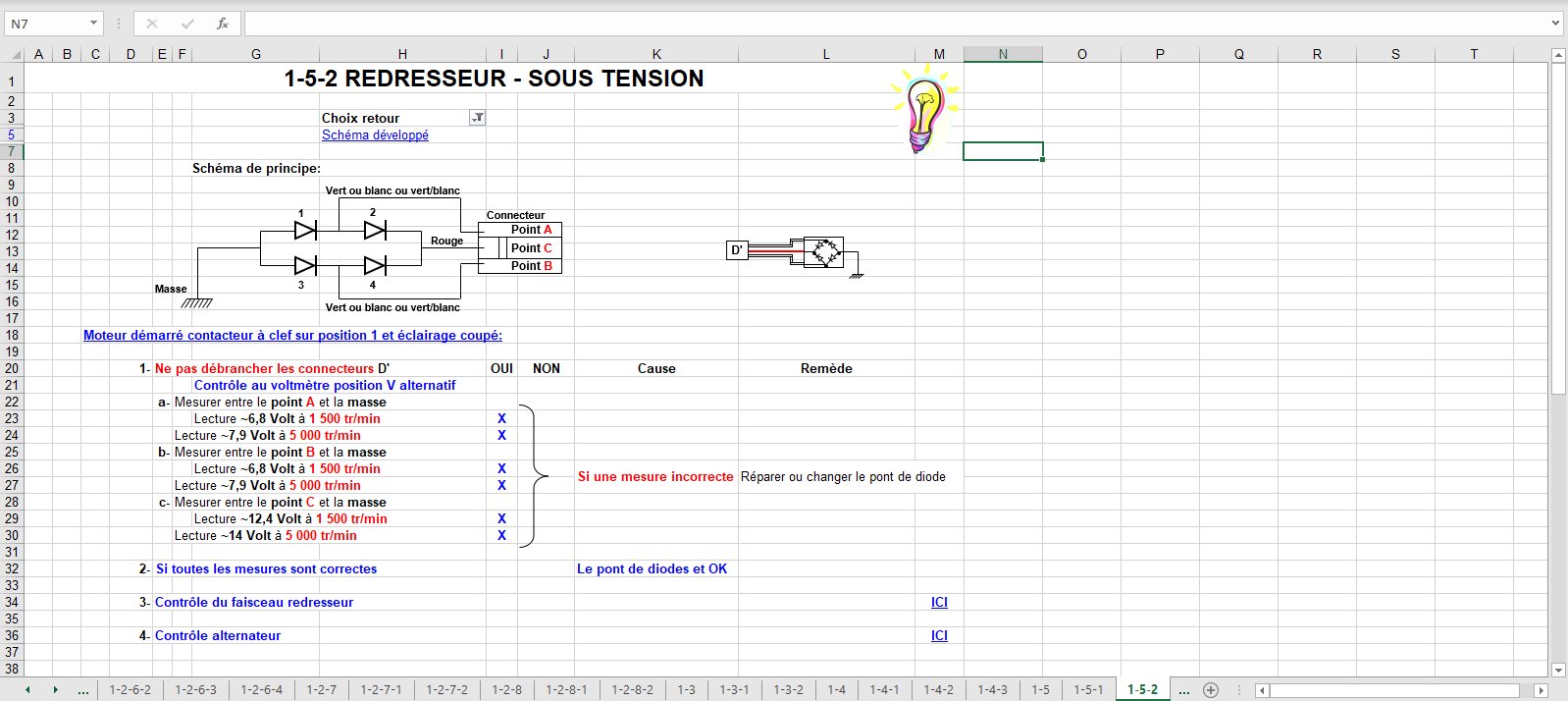Add a new sheet with the plus button
The height and width of the screenshot is (701, 1568).
pyautogui.click(x=1211, y=690)
